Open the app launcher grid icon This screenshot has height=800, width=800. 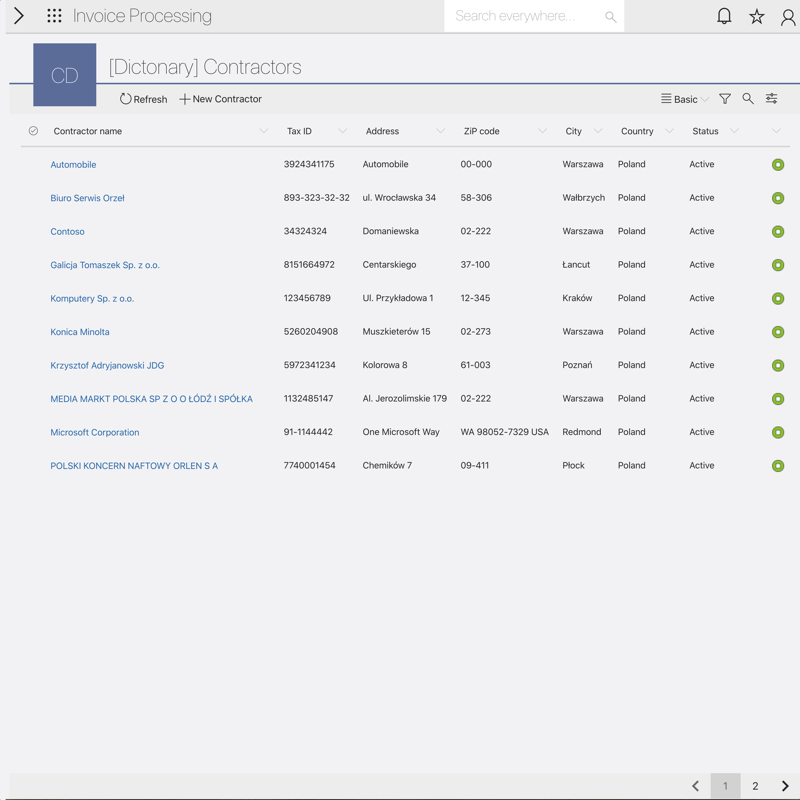[54, 16]
